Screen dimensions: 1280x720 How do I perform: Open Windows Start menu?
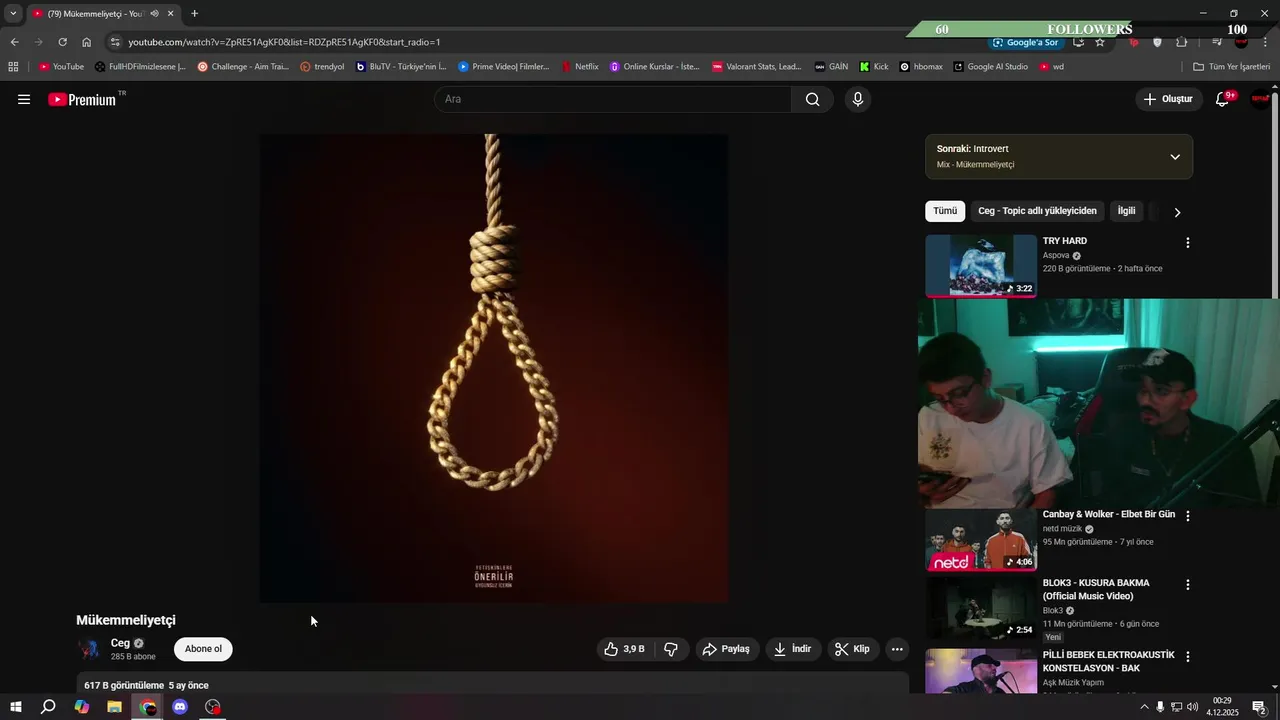15,707
